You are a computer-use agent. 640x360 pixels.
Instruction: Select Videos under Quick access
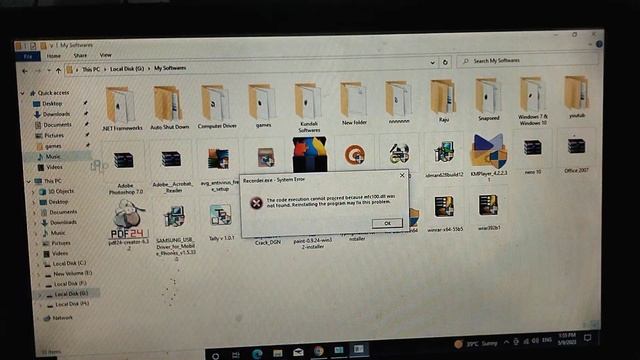click(54, 167)
